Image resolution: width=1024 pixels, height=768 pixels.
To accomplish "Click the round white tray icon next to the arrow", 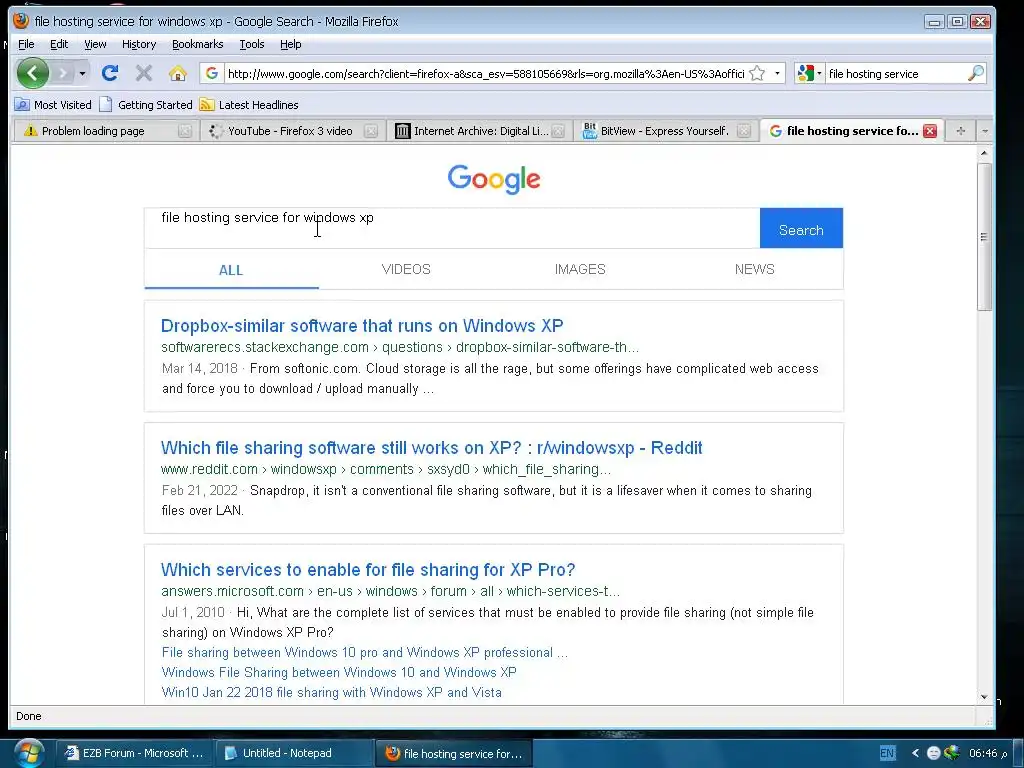I will click(933, 753).
